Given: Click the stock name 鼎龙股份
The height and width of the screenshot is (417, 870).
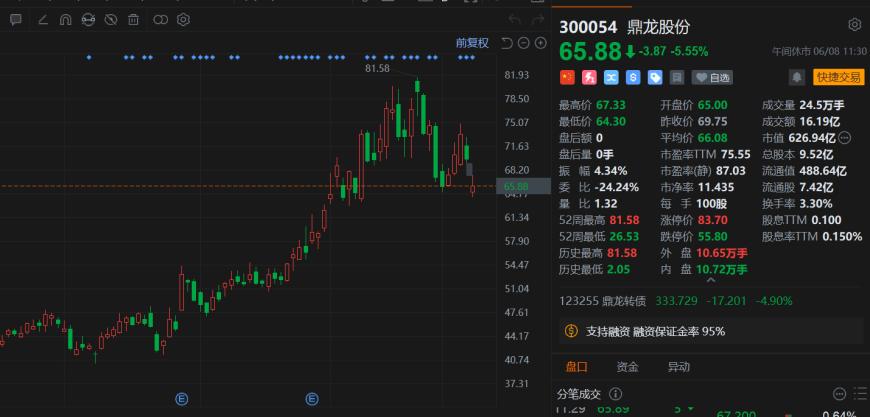Looking at the screenshot, I should (659, 27).
